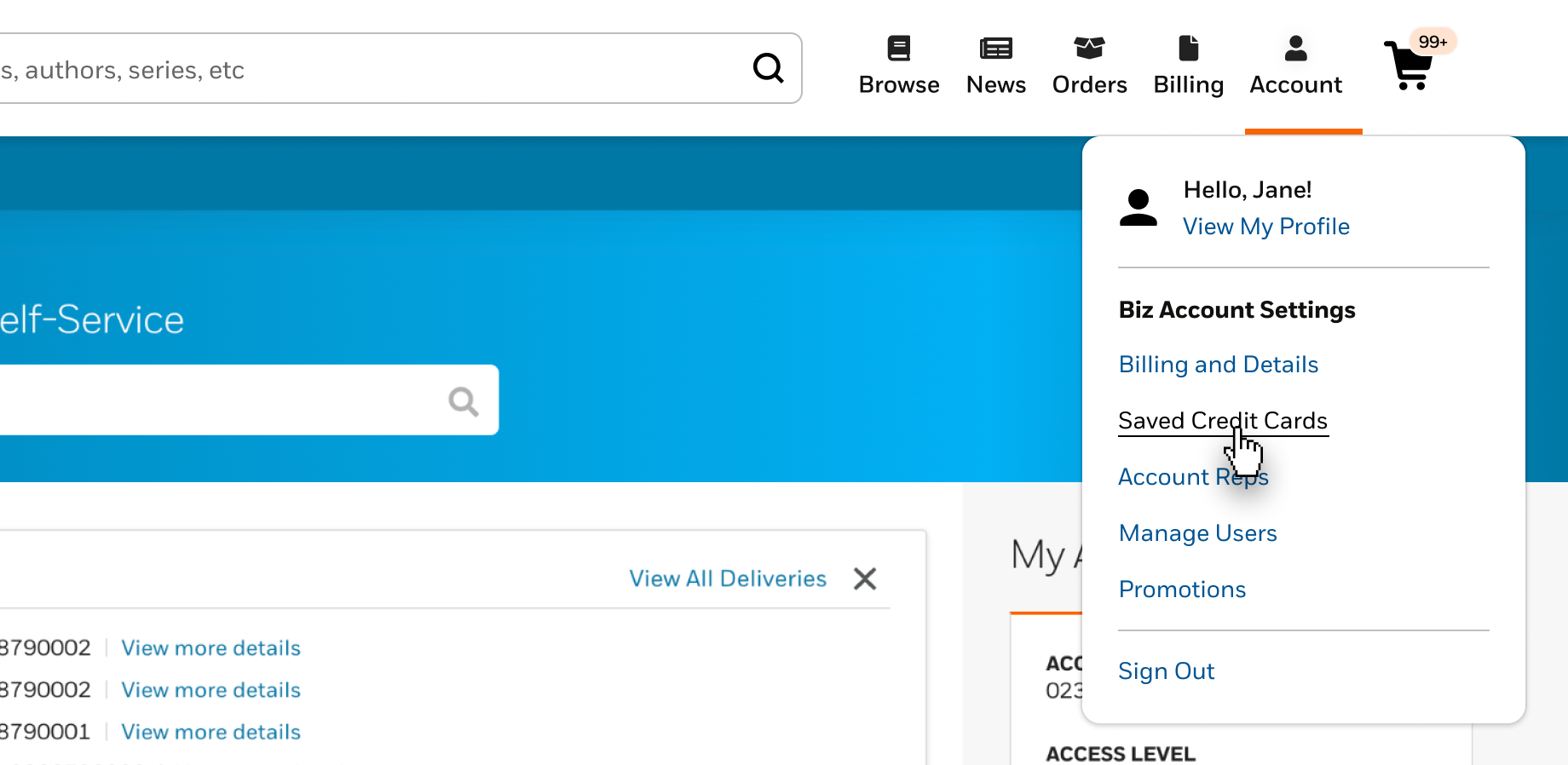Click the top search magnifier icon

point(768,68)
